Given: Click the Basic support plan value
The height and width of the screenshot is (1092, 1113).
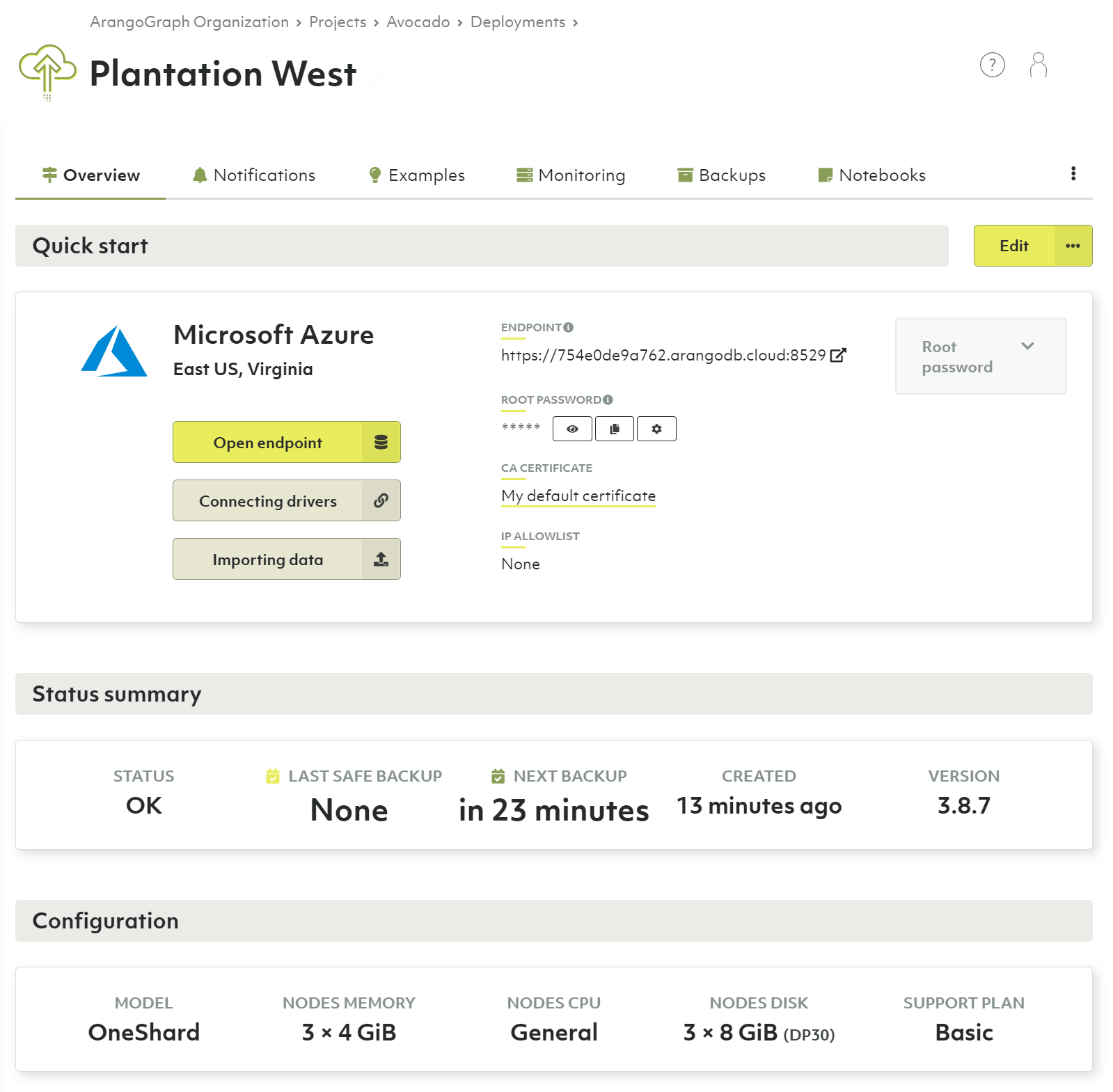Looking at the screenshot, I should [964, 1032].
